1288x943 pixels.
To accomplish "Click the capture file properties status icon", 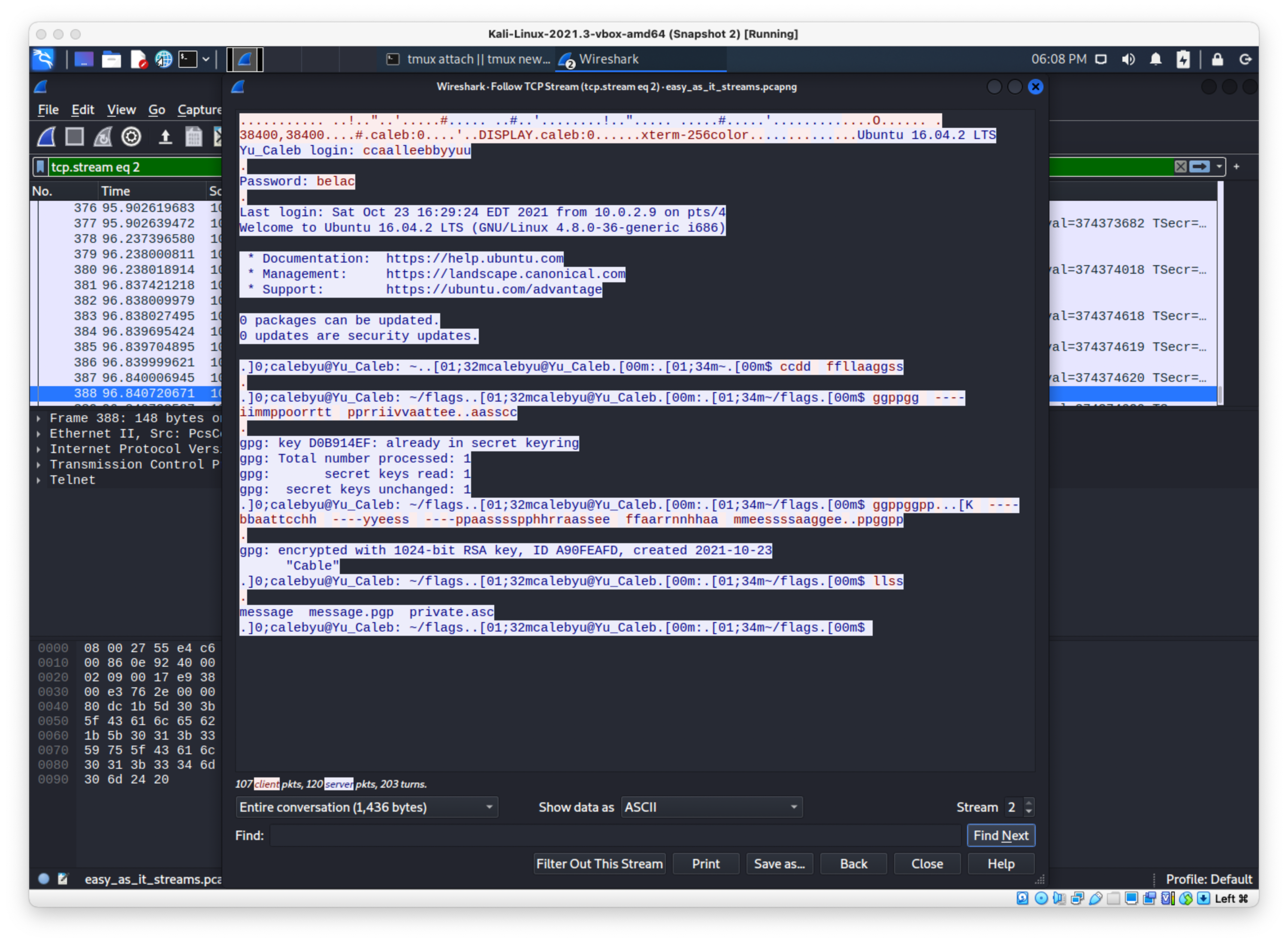I will [x=63, y=879].
